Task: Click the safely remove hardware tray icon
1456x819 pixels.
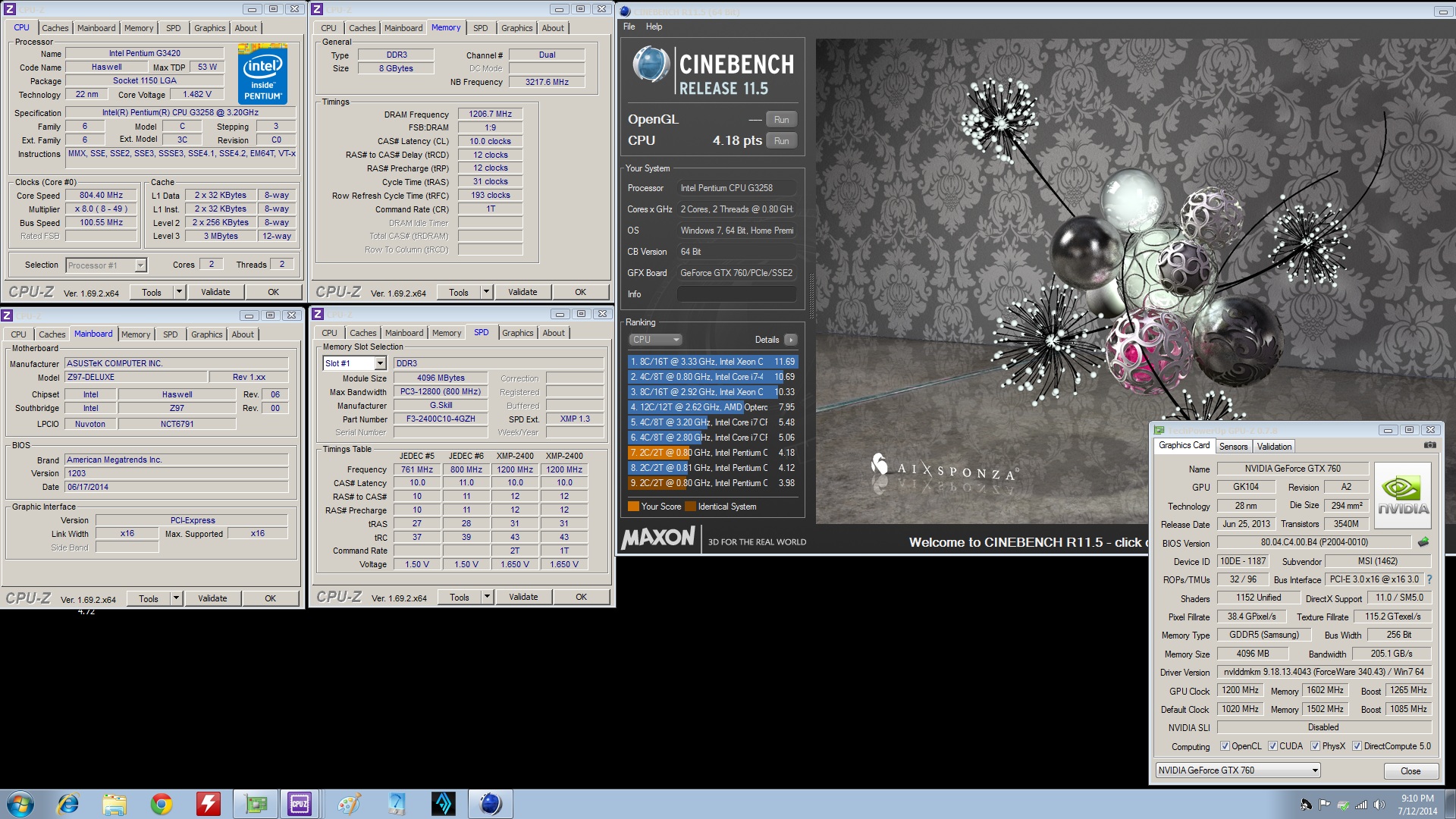Action: click(1343, 805)
